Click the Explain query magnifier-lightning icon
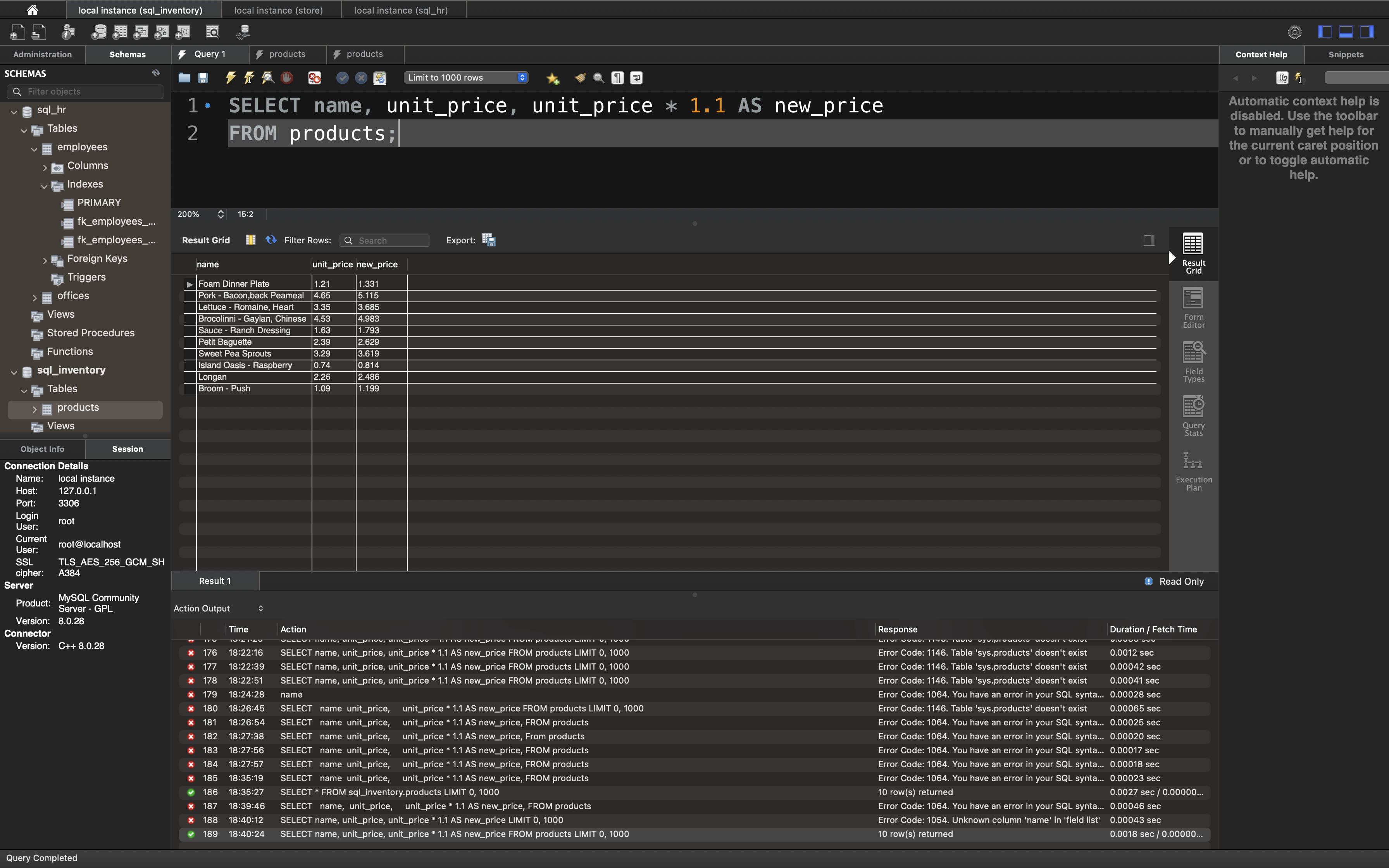This screenshot has height=868, width=1389. (x=267, y=77)
